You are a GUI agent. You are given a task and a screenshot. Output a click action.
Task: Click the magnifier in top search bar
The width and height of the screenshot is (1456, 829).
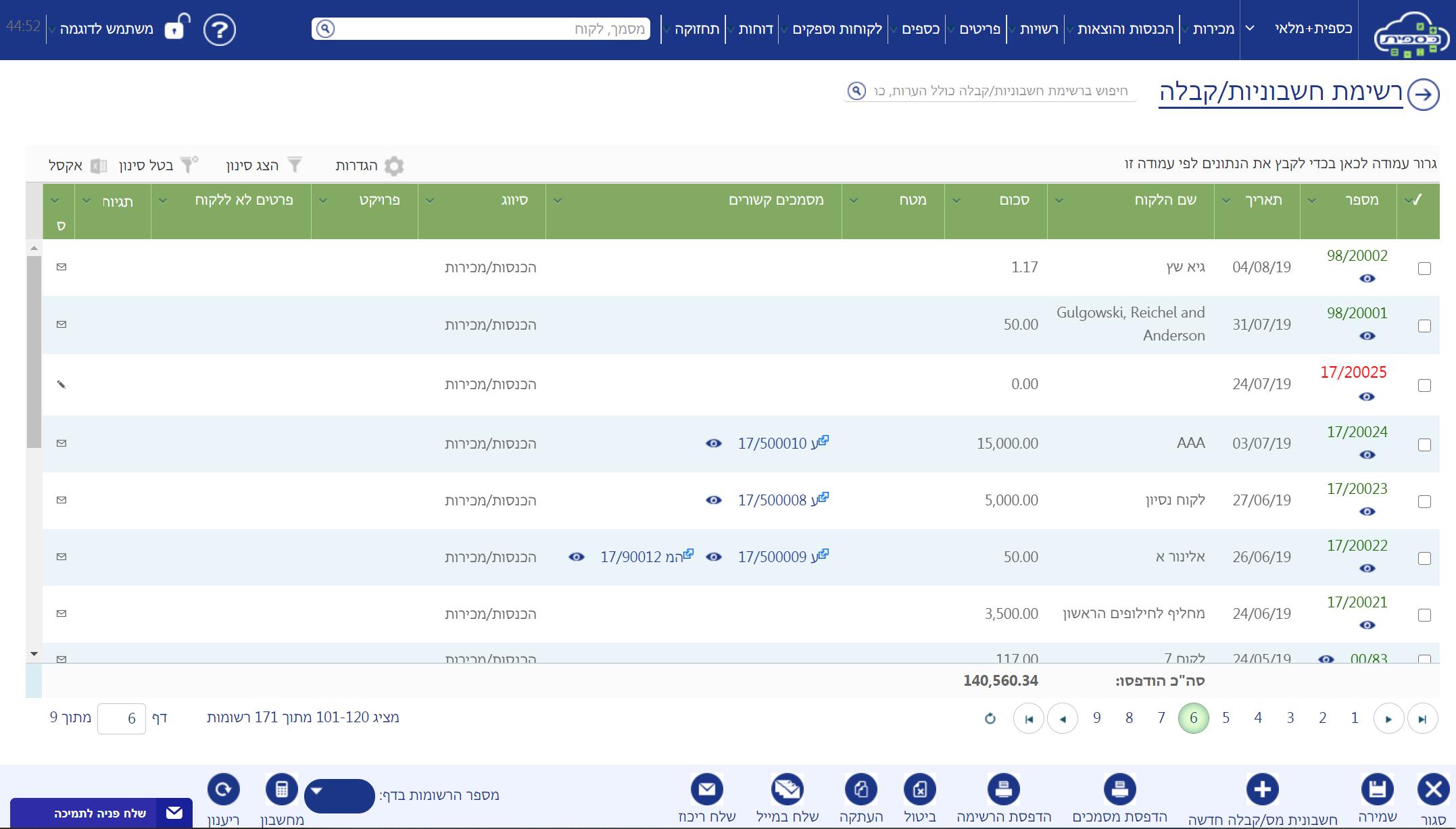click(325, 28)
